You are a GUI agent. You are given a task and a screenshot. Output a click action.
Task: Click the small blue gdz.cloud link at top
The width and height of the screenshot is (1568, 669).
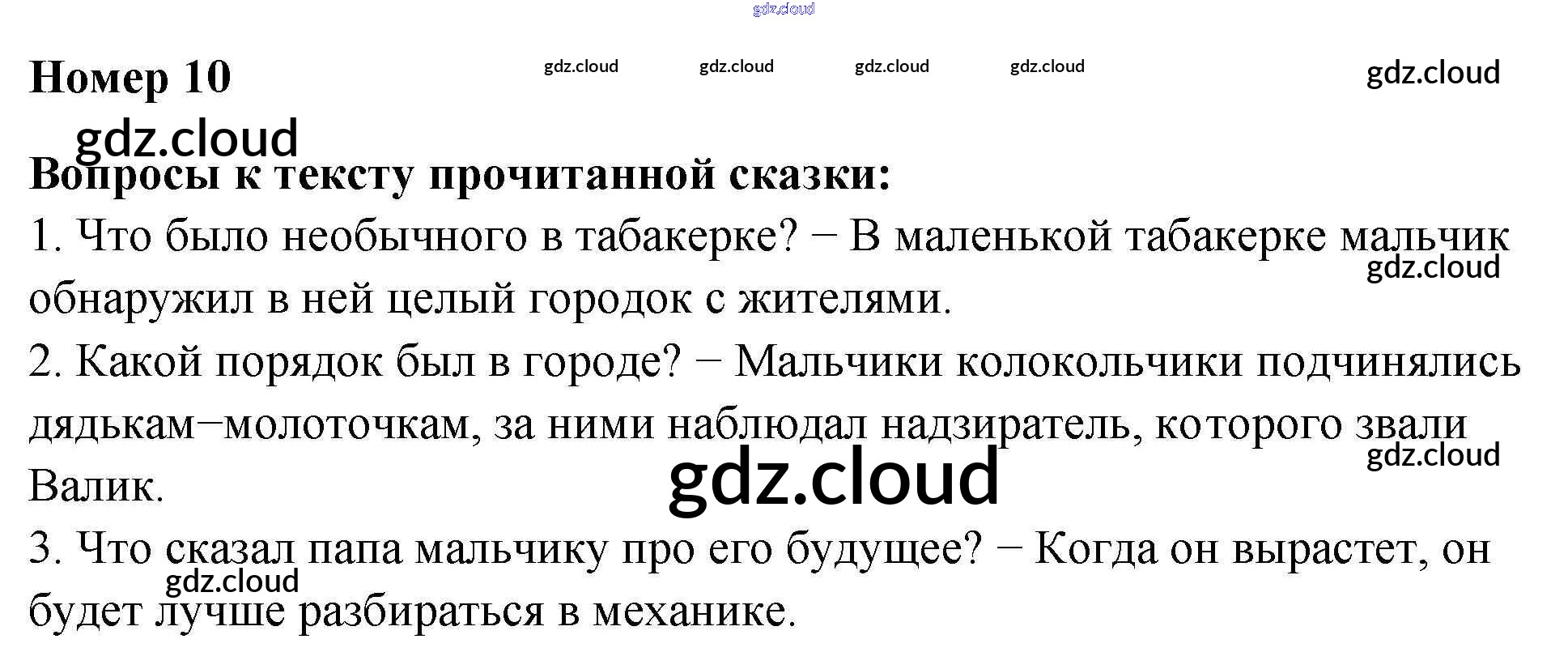783,9
